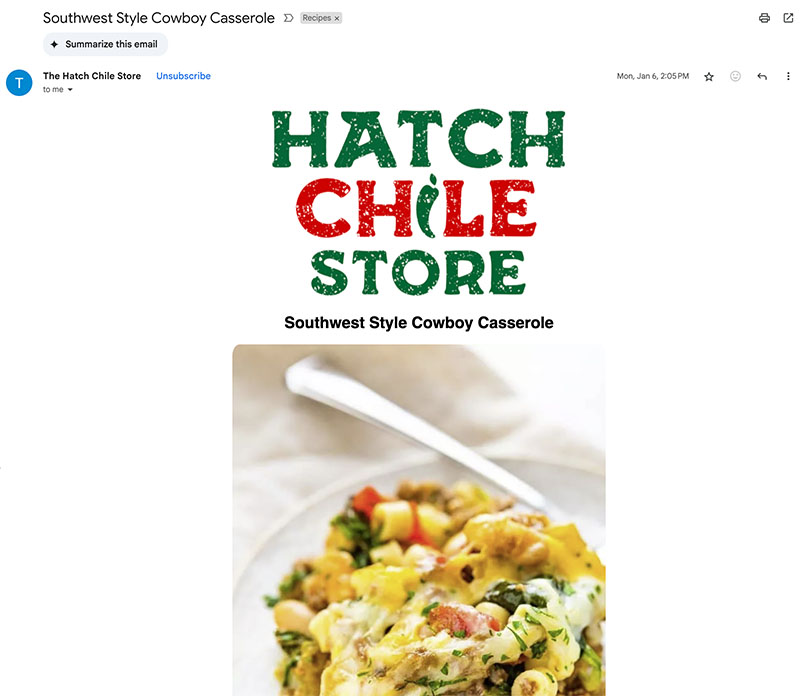Click the Unsubscribe link

tap(183, 76)
